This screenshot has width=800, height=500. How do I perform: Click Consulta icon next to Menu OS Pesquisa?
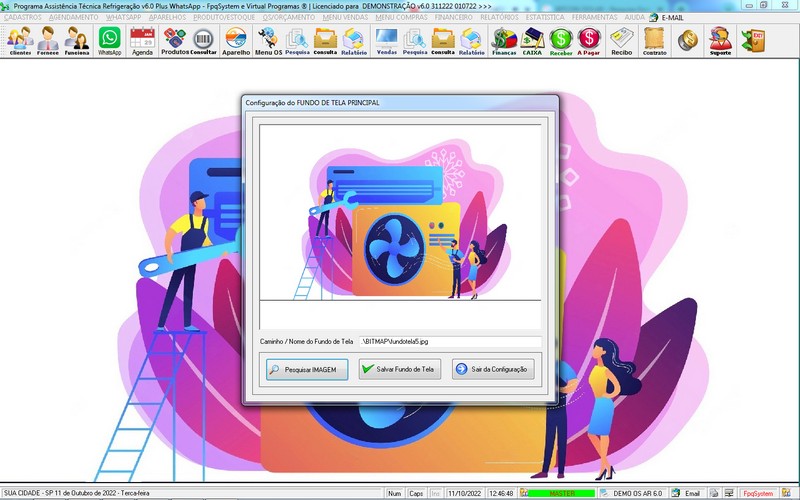[325, 41]
